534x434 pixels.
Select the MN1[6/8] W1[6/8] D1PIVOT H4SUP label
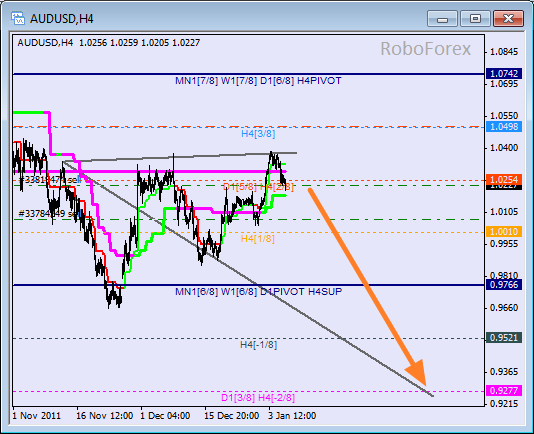pos(258,292)
